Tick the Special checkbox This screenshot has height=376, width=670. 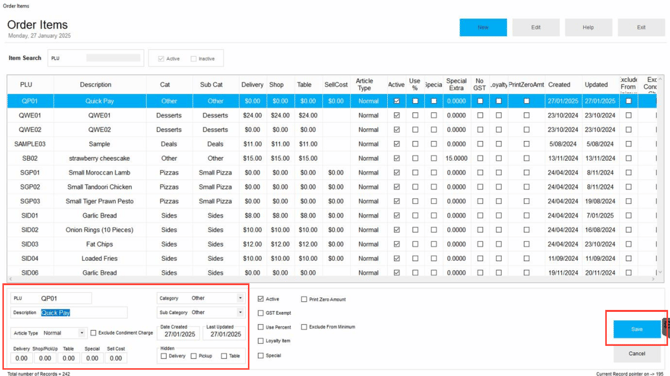coord(261,355)
